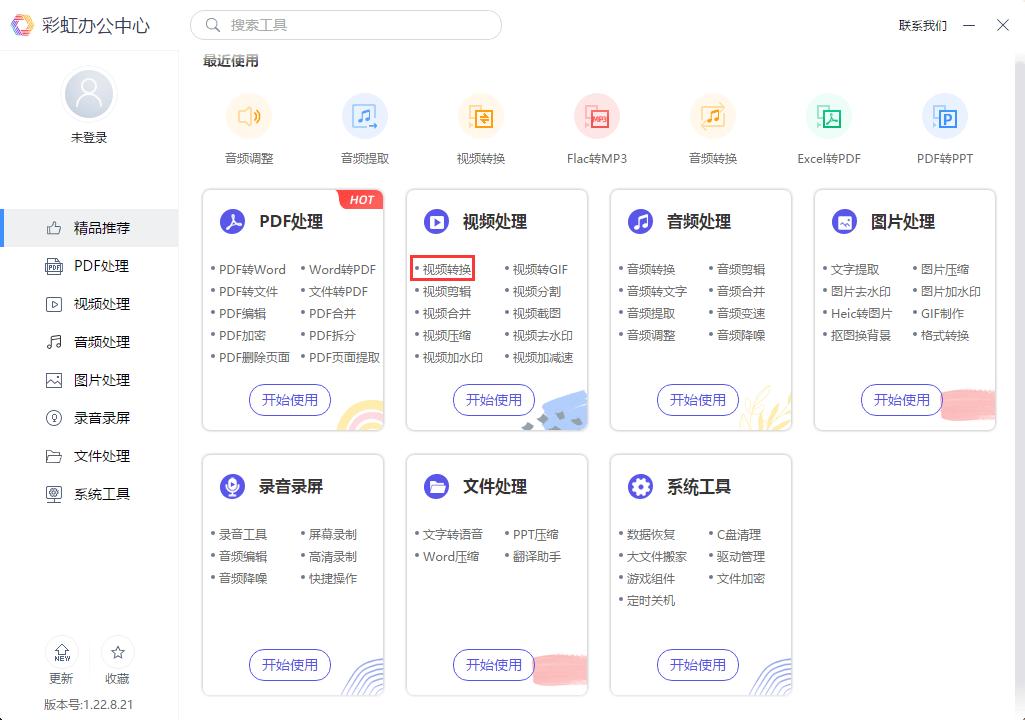
Task: Launch 视频转换 from the recent tools row
Action: coord(481,115)
